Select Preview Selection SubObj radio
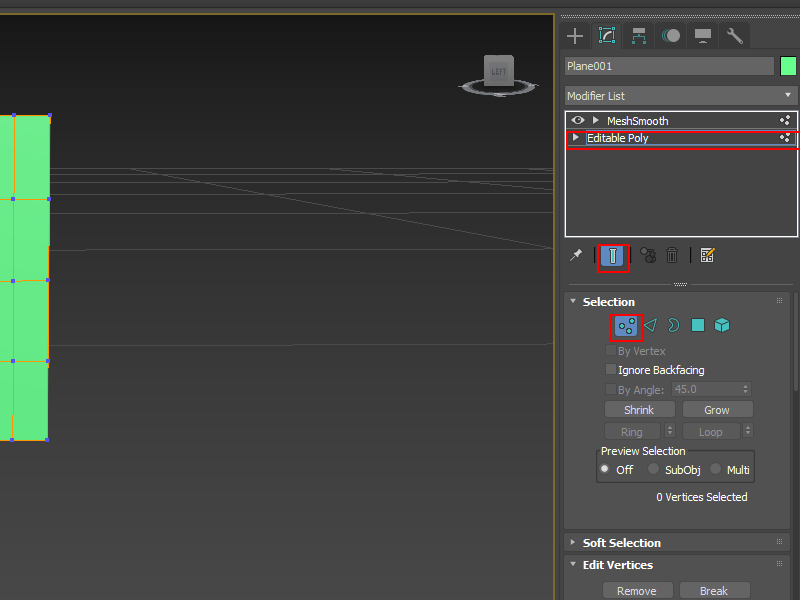The image size is (800, 600). click(x=653, y=469)
